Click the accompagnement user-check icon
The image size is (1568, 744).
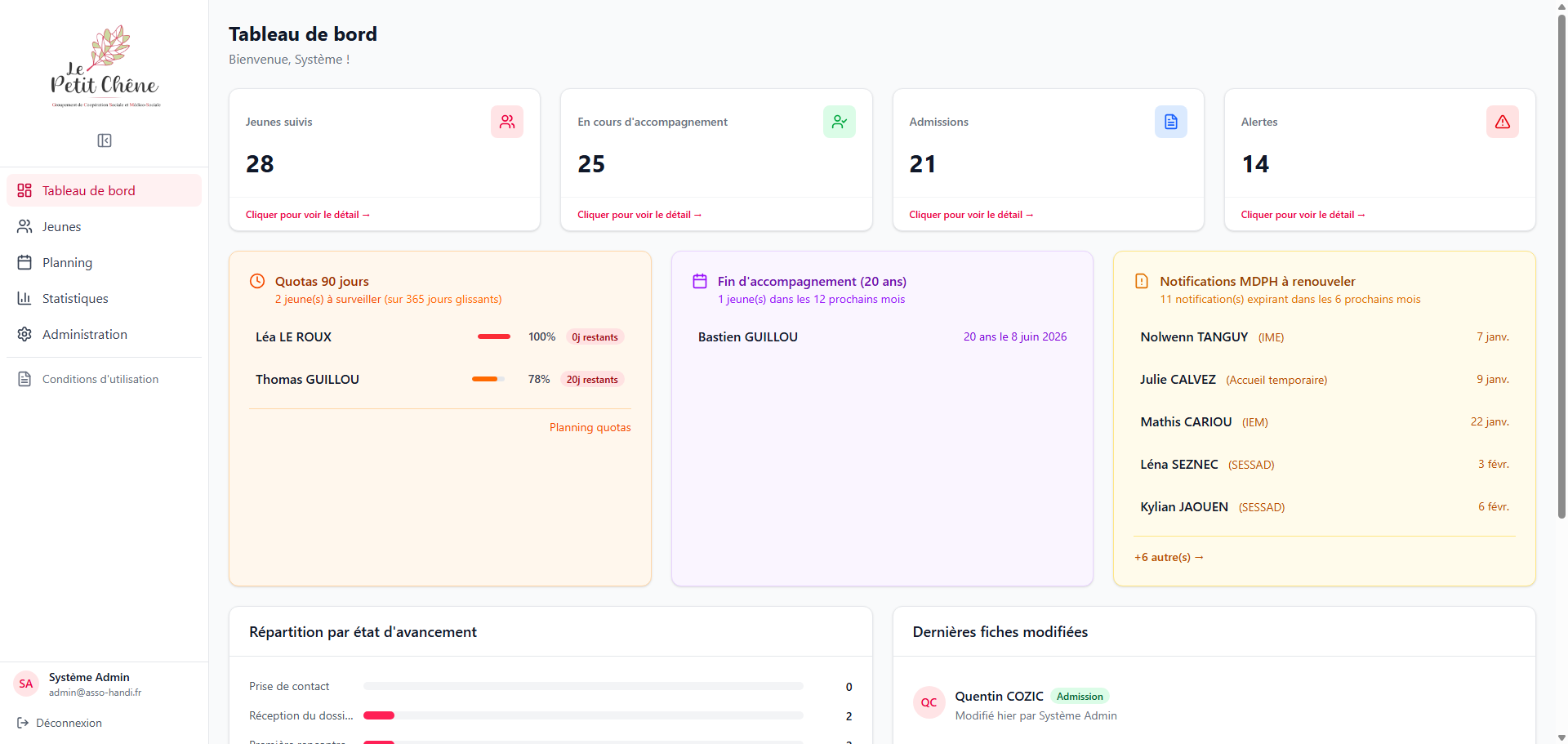coord(840,122)
